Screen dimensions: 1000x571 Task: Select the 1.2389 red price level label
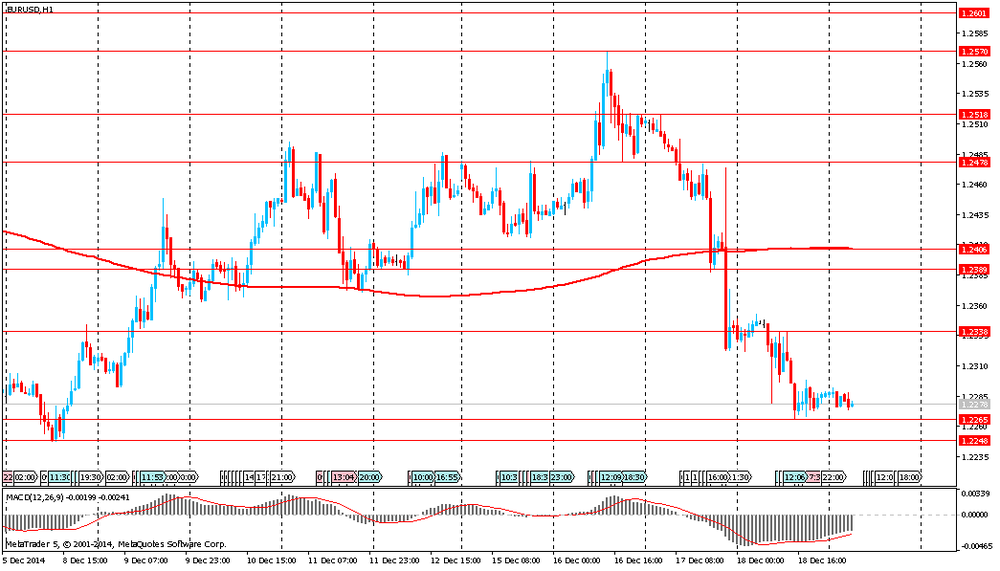pos(974,270)
